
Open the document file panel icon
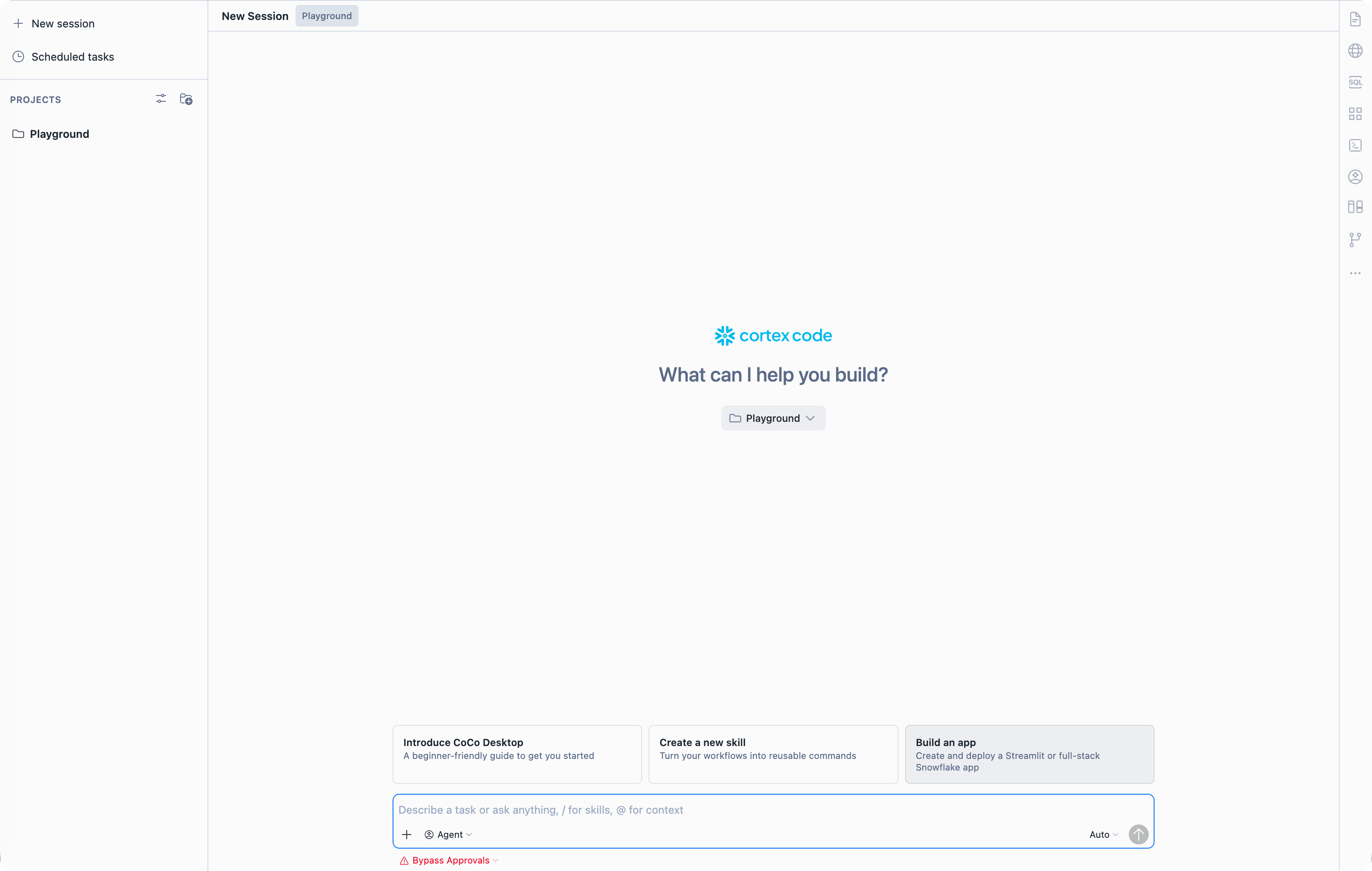click(x=1355, y=20)
